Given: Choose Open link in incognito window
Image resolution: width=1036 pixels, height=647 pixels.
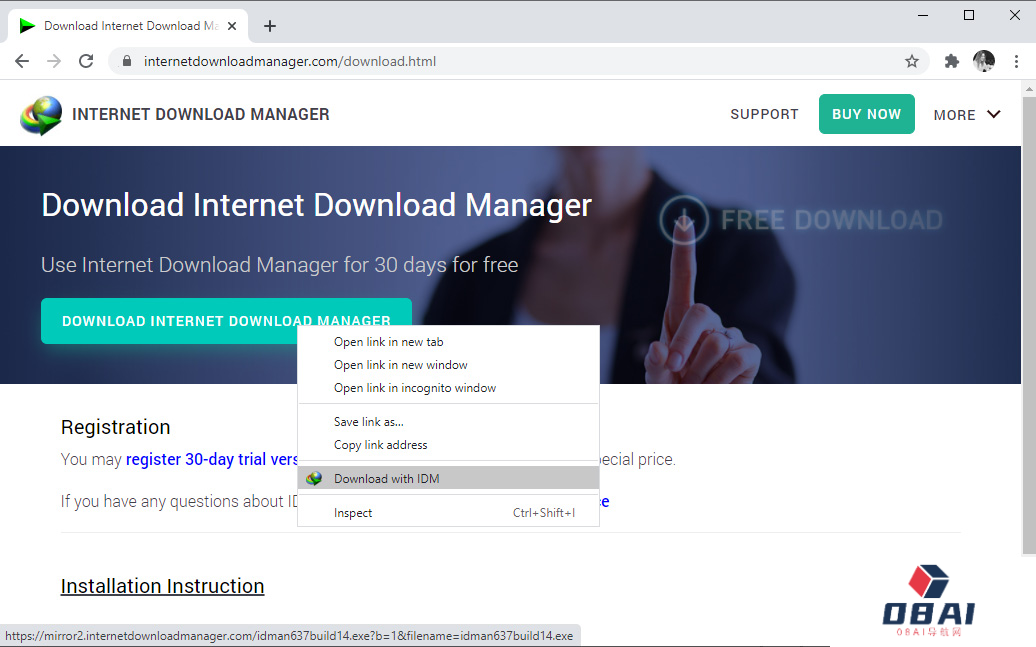Looking at the screenshot, I should (449, 388).
